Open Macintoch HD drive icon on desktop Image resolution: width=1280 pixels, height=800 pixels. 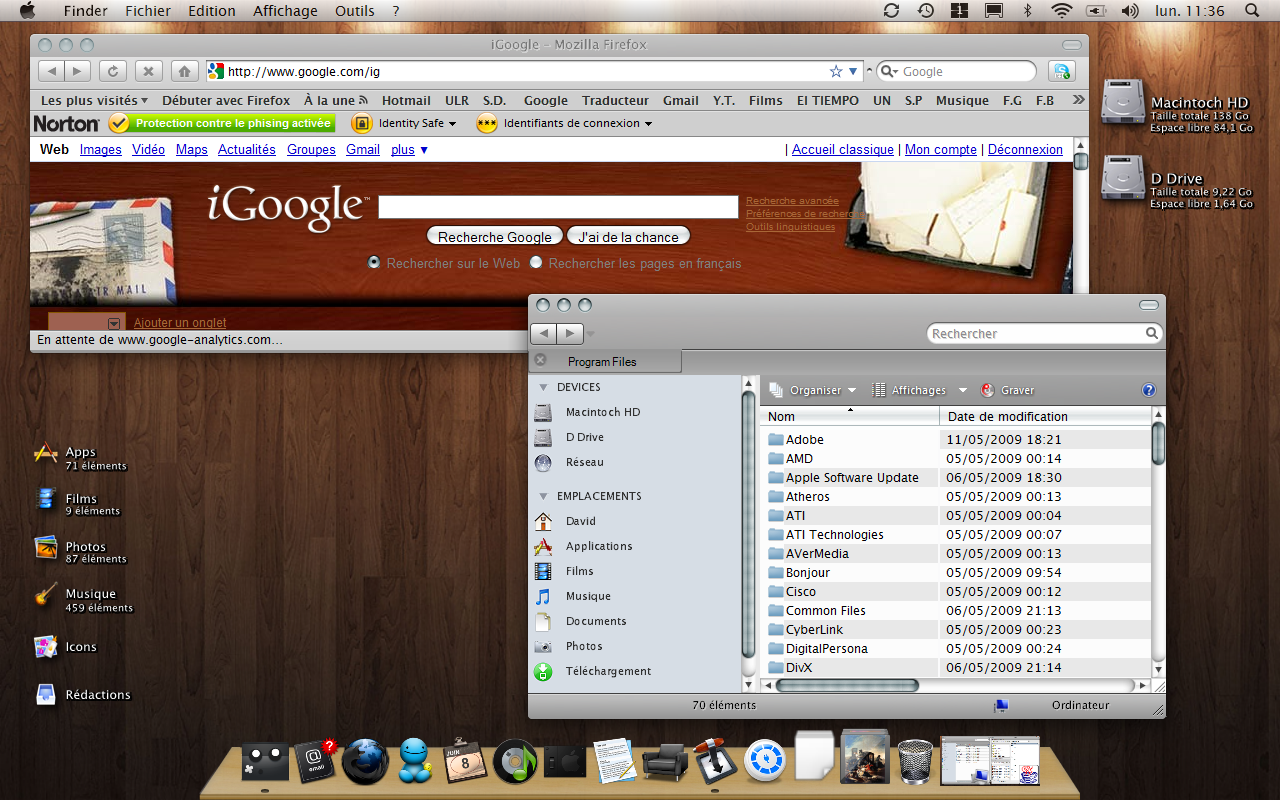[1122, 101]
